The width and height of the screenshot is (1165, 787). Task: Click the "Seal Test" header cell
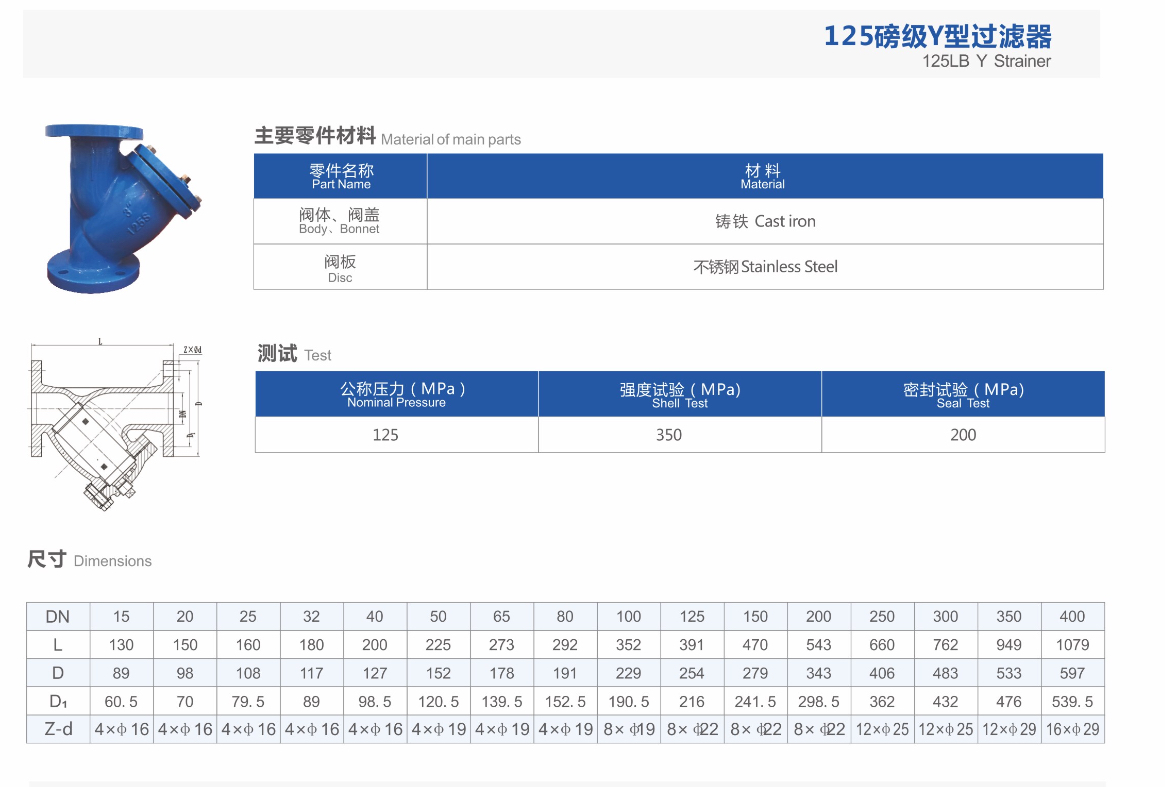(963, 394)
